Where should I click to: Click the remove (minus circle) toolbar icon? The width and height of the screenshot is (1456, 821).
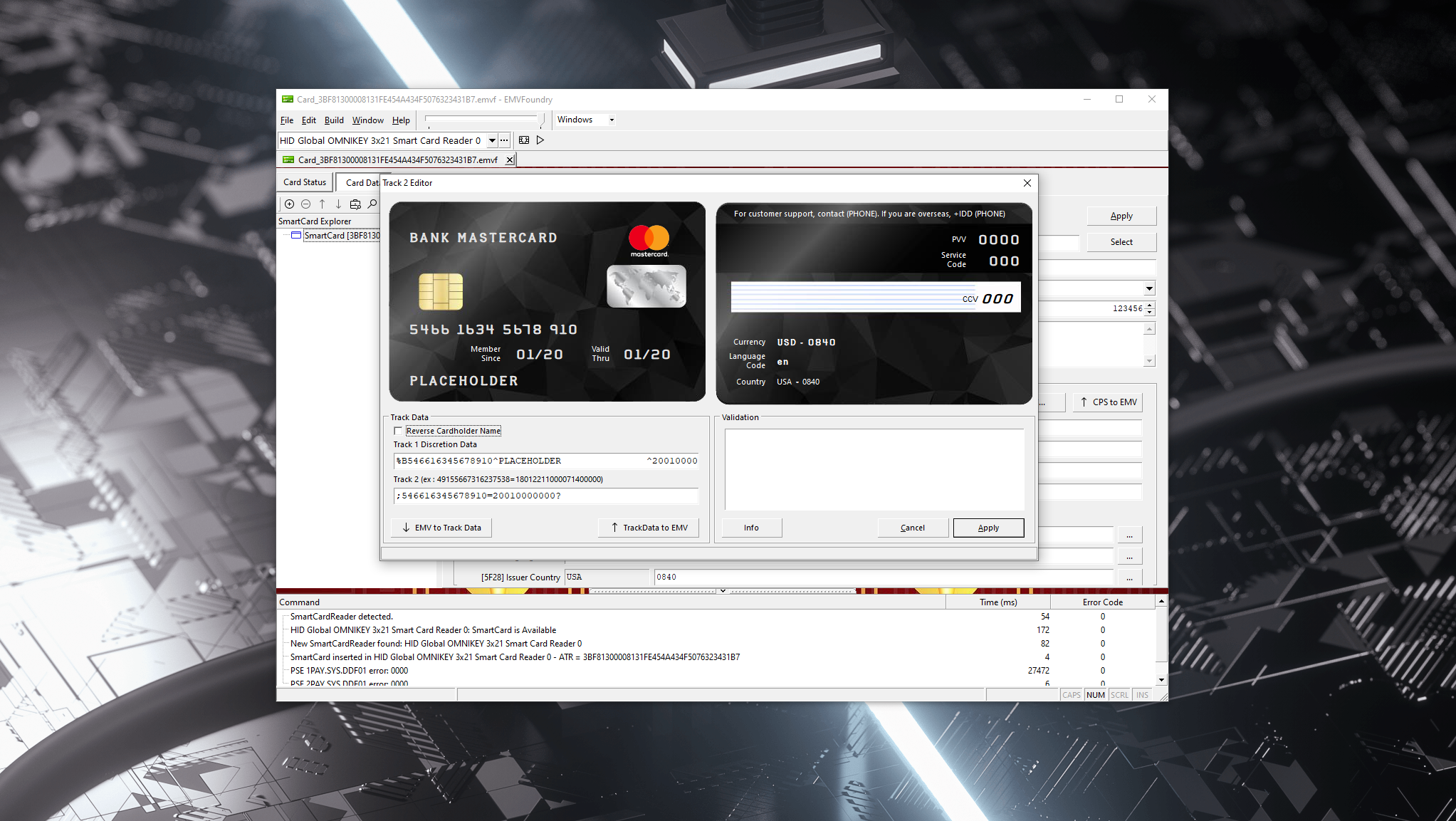[x=305, y=204]
